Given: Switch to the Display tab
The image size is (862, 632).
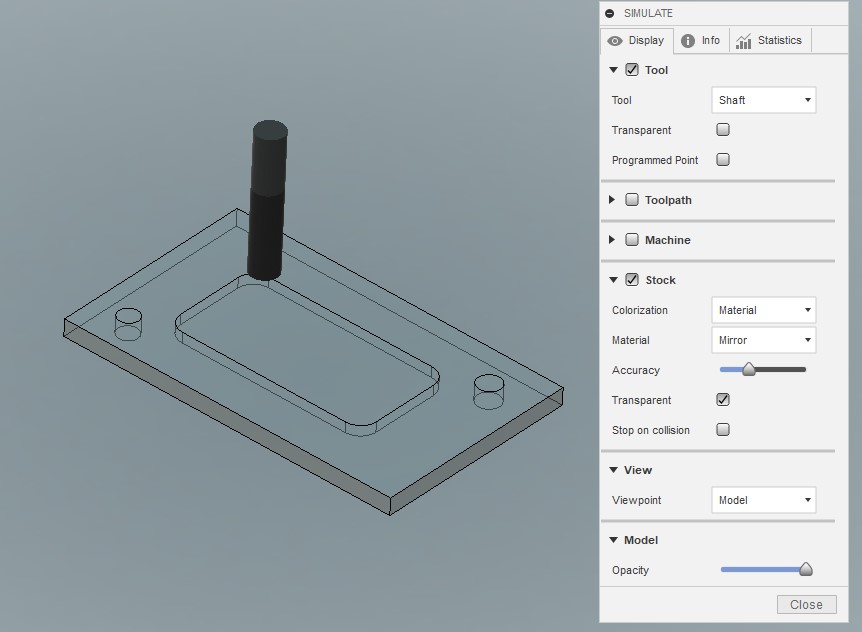Looking at the screenshot, I should click(637, 41).
